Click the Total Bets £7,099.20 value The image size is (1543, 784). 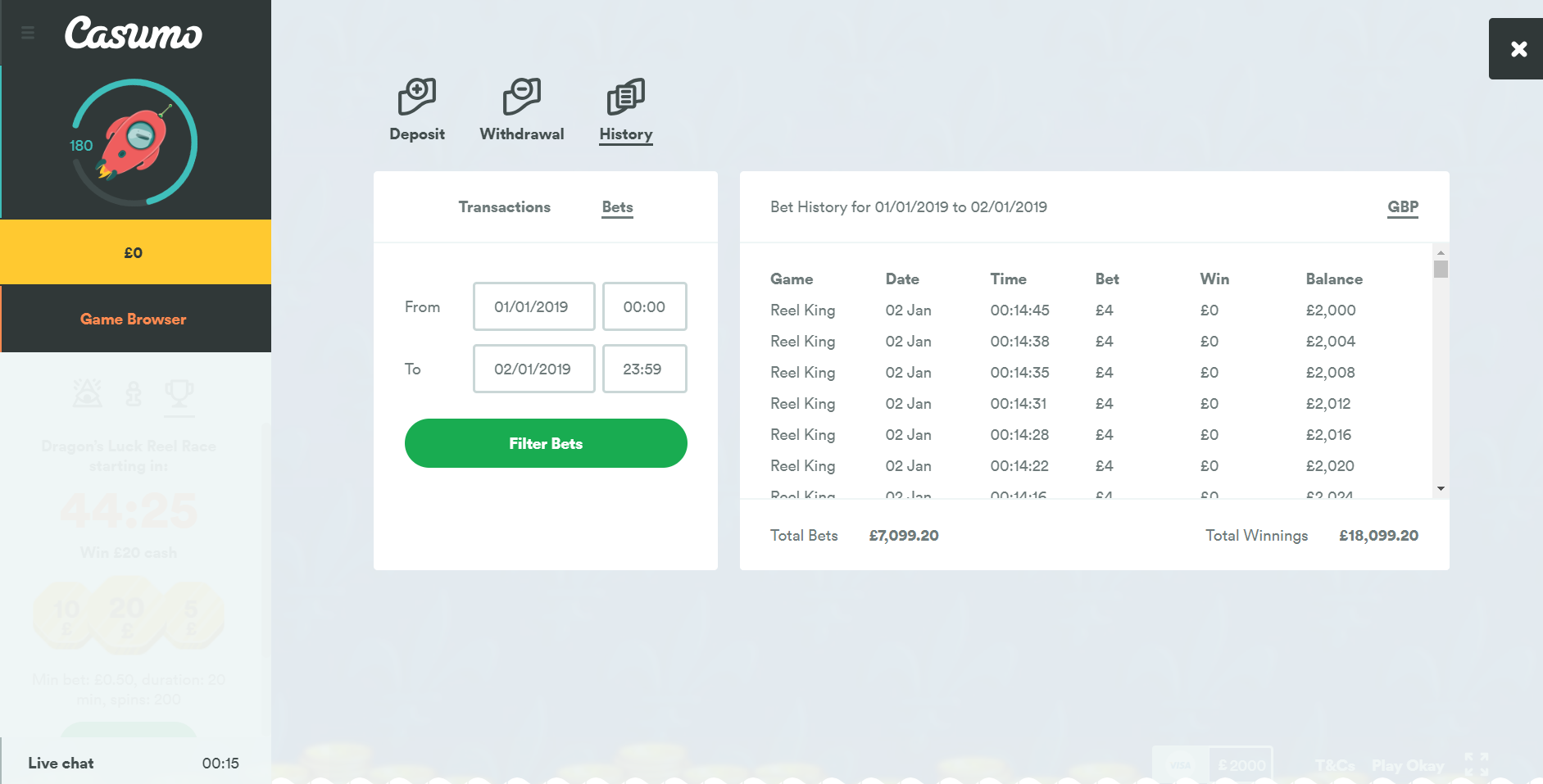coord(904,536)
